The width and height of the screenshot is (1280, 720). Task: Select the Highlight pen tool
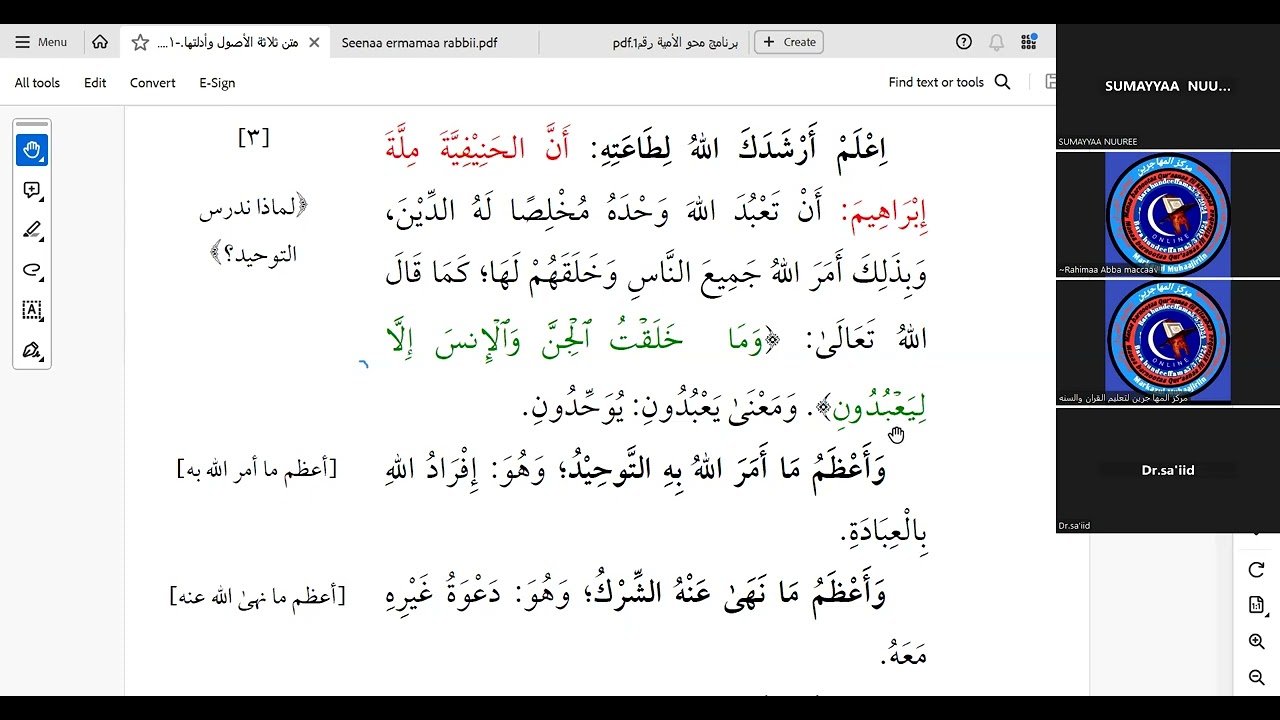pyautogui.click(x=32, y=230)
